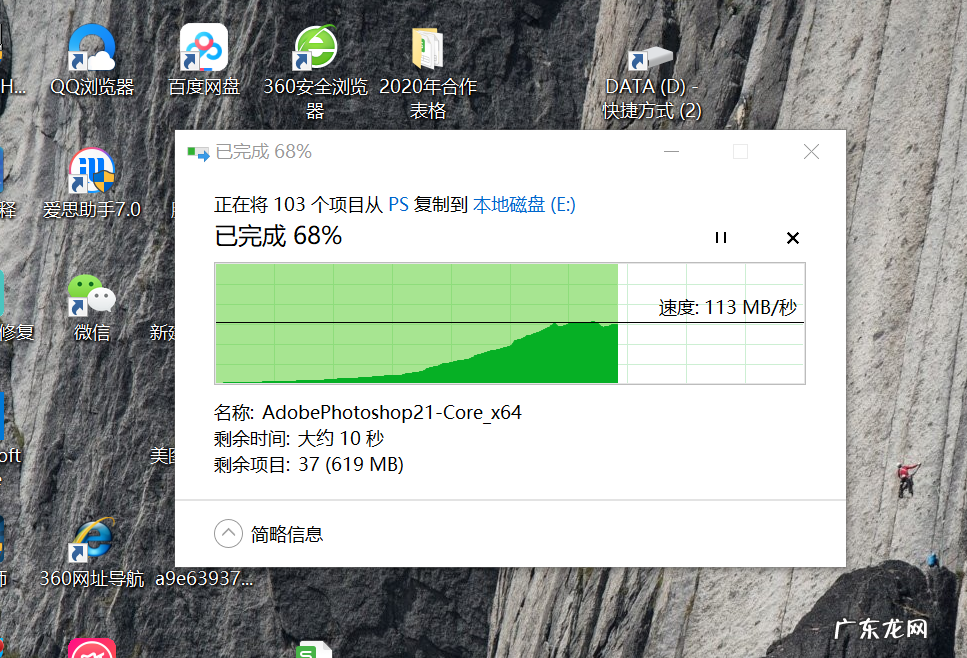Image resolution: width=967 pixels, height=658 pixels.
Task: Collapse the 简略信息 details panel
Action: [228, 533]
